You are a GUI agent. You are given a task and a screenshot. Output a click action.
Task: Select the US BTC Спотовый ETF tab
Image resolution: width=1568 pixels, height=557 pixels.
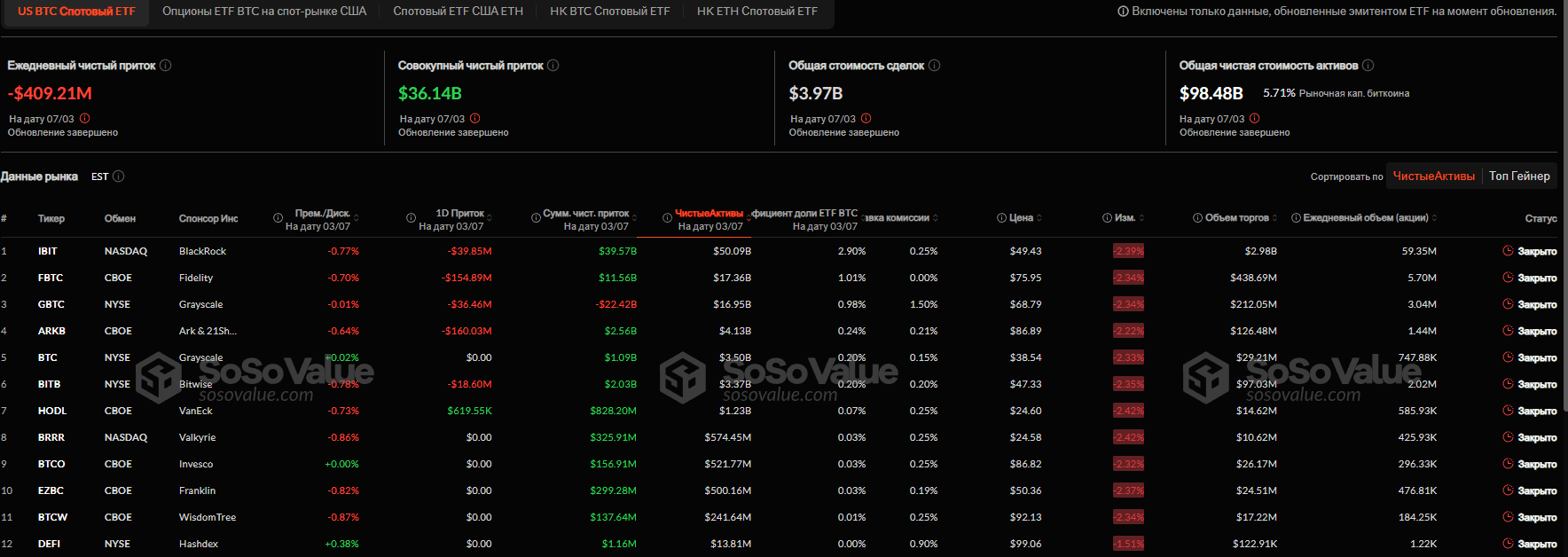(x=76, y=12)
